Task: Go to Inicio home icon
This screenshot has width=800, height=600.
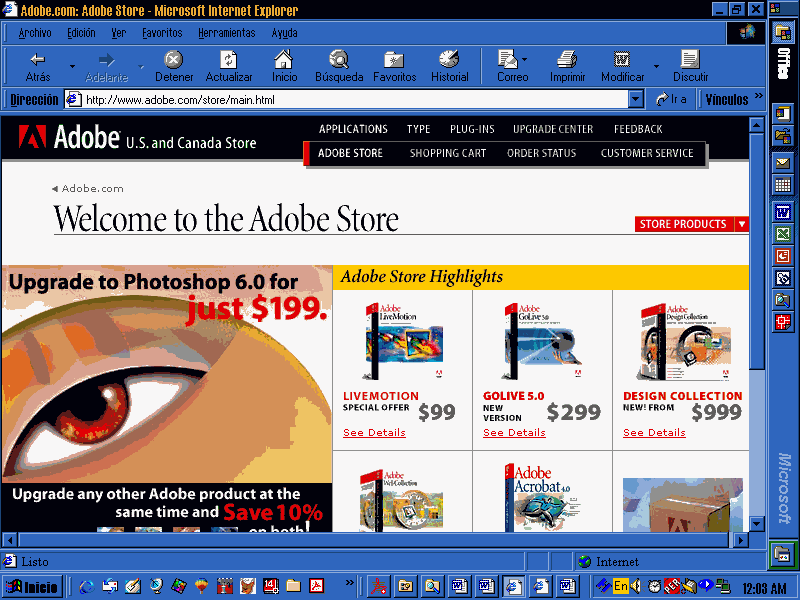Action: point(284,60)
